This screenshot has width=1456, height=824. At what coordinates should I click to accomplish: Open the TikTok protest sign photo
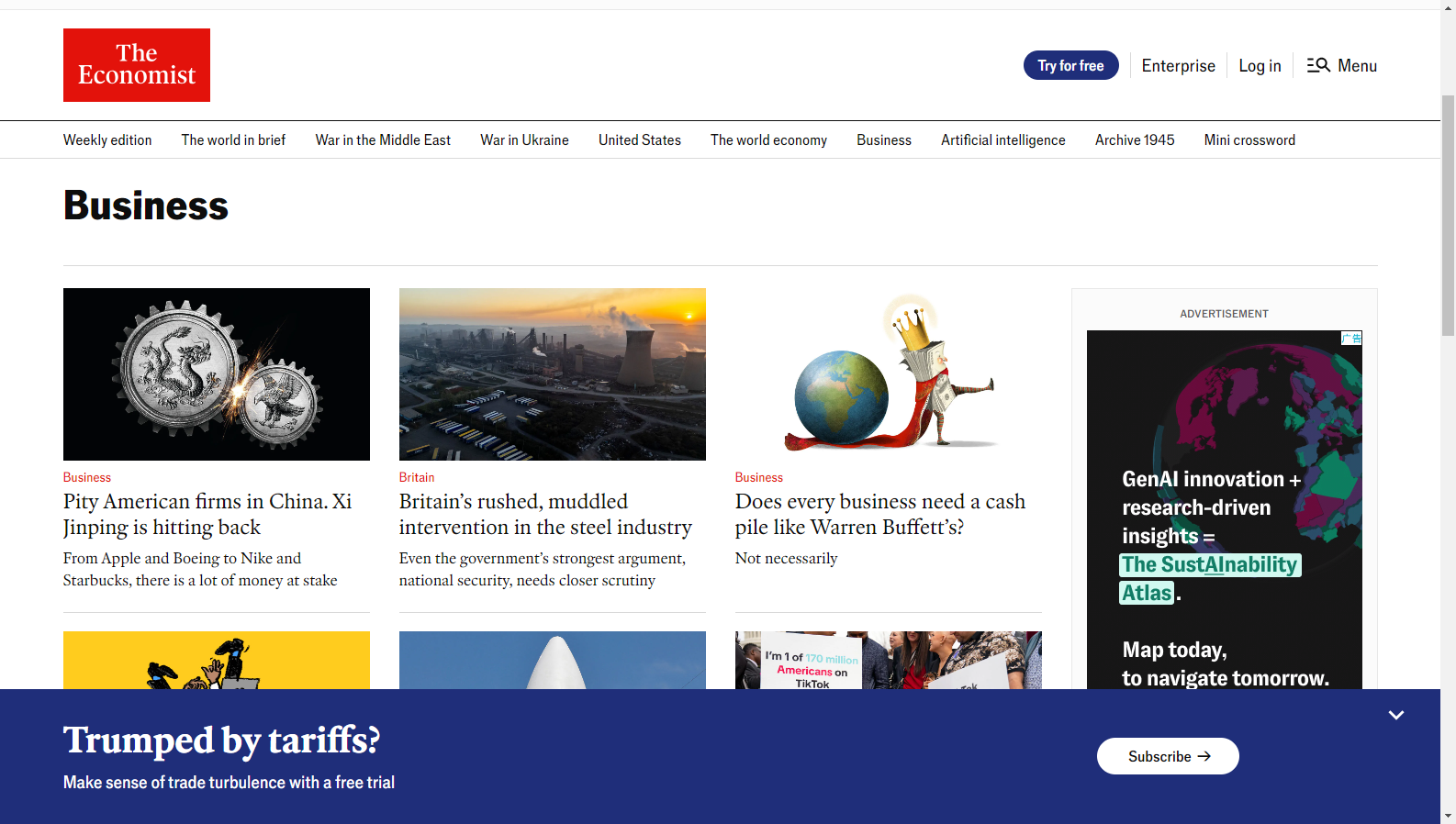889,661
